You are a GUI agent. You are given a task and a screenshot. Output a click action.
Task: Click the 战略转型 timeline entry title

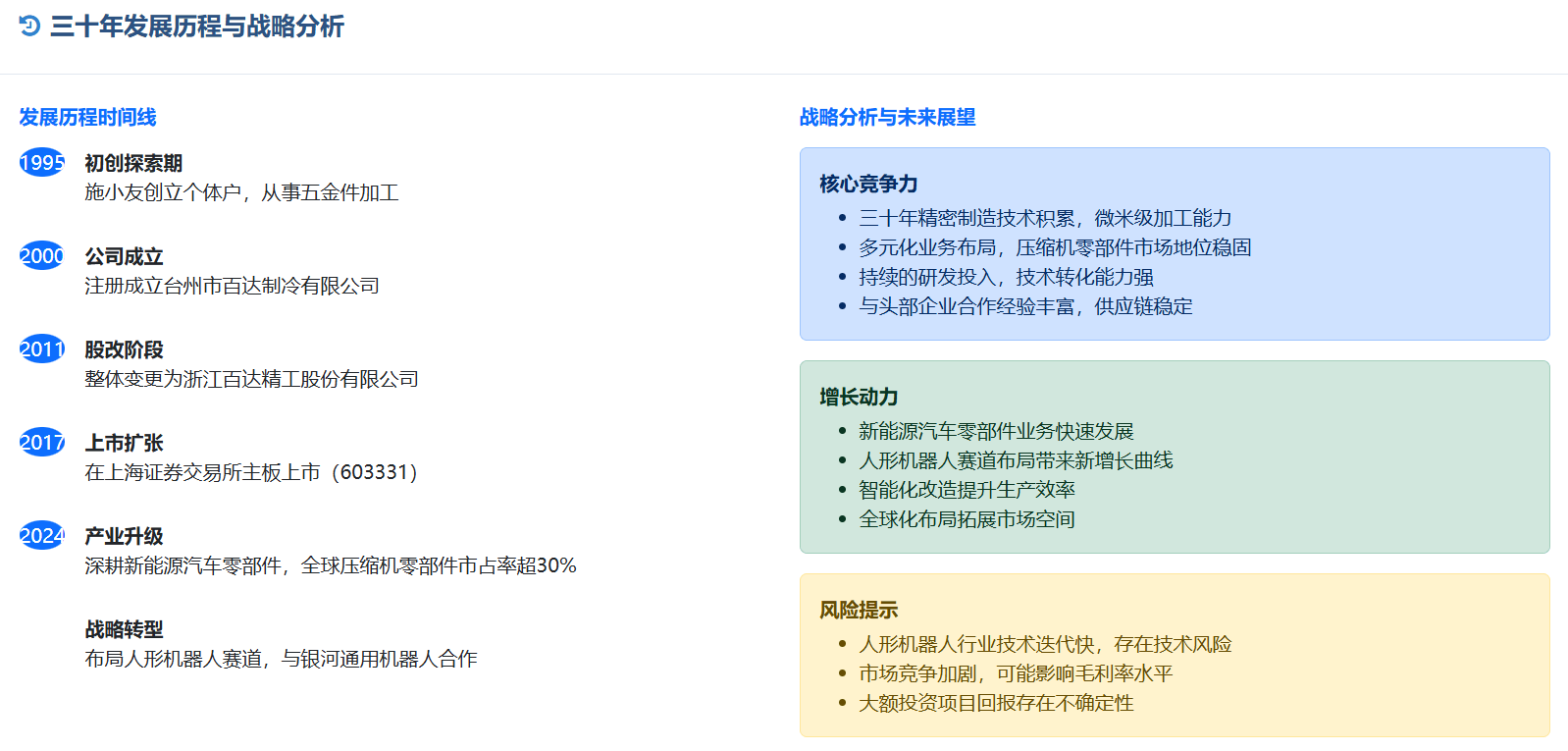(124, 629)
